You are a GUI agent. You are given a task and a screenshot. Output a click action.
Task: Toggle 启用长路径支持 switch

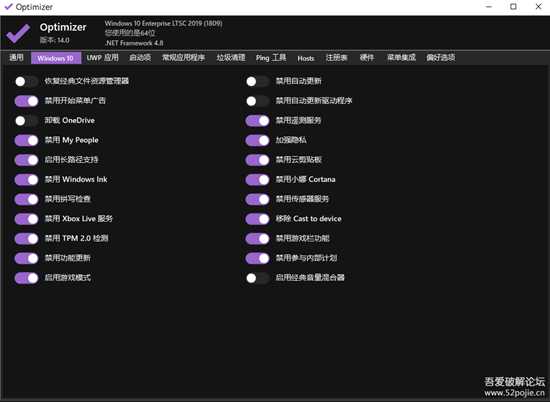[26, 160]
